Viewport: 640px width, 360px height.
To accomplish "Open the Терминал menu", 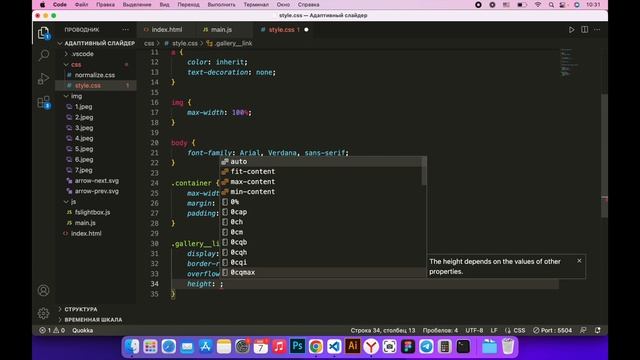I will 256,5.
